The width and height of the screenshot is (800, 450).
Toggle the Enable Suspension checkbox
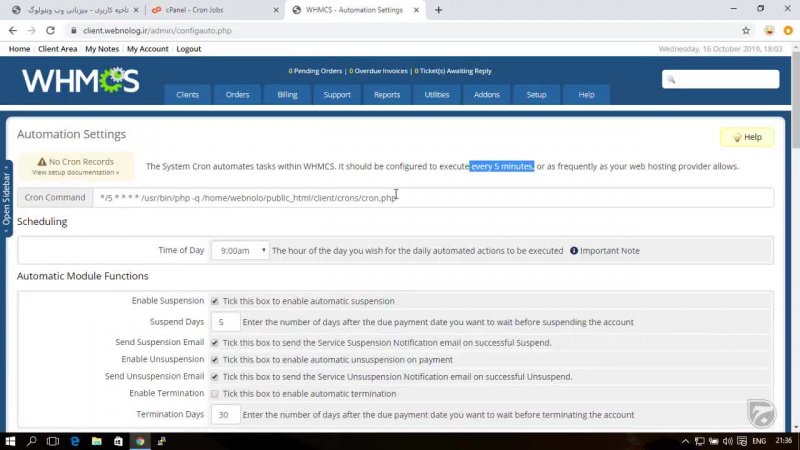(x=215, y=301)
